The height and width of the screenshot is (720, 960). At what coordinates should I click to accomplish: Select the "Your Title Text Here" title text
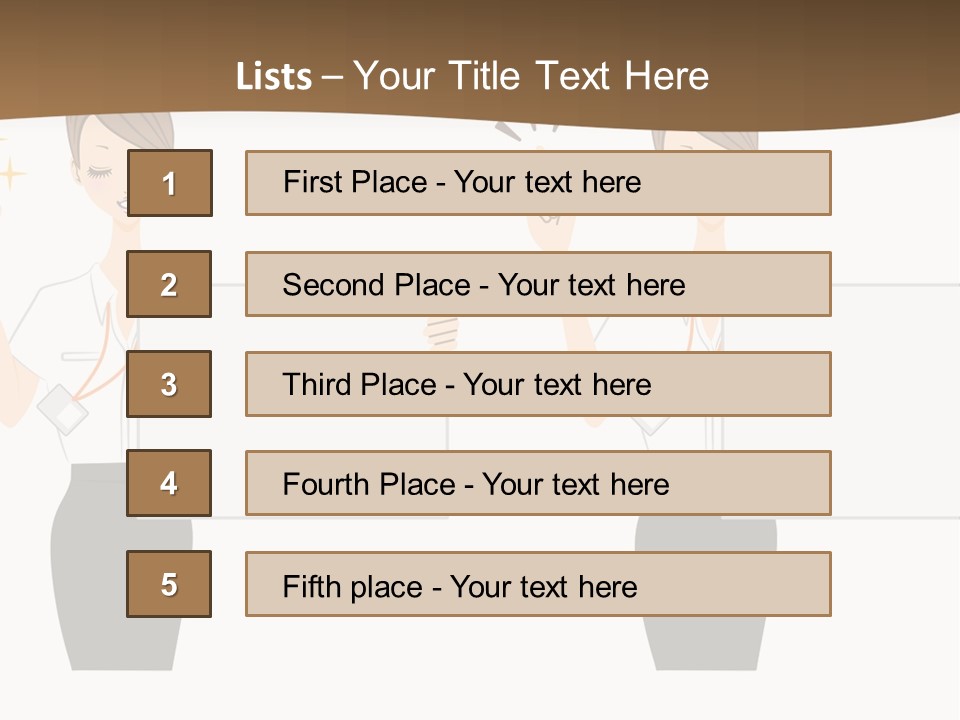[531, 76]
